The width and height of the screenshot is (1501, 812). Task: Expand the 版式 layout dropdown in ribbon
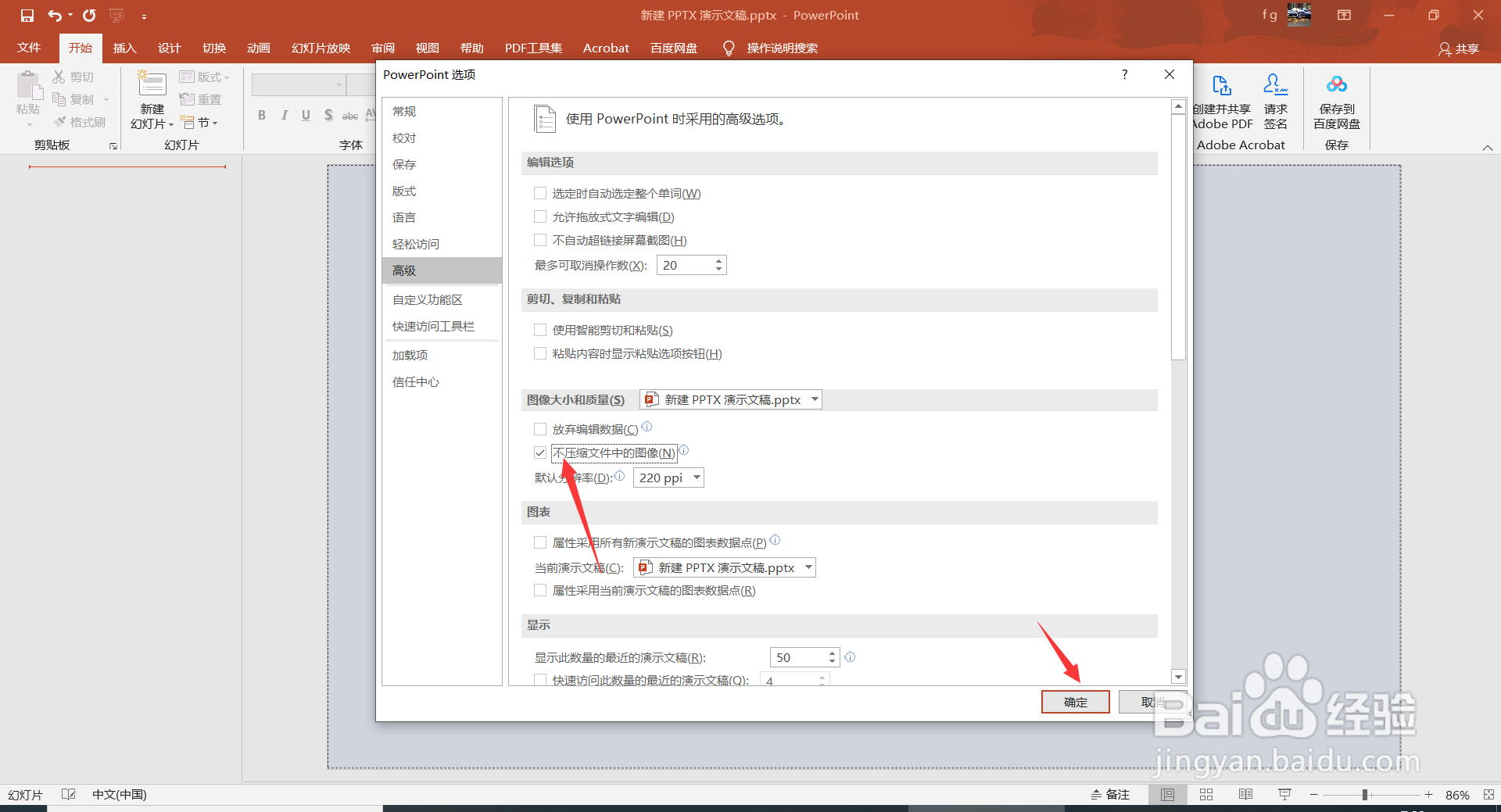click(x=205, y=77)
